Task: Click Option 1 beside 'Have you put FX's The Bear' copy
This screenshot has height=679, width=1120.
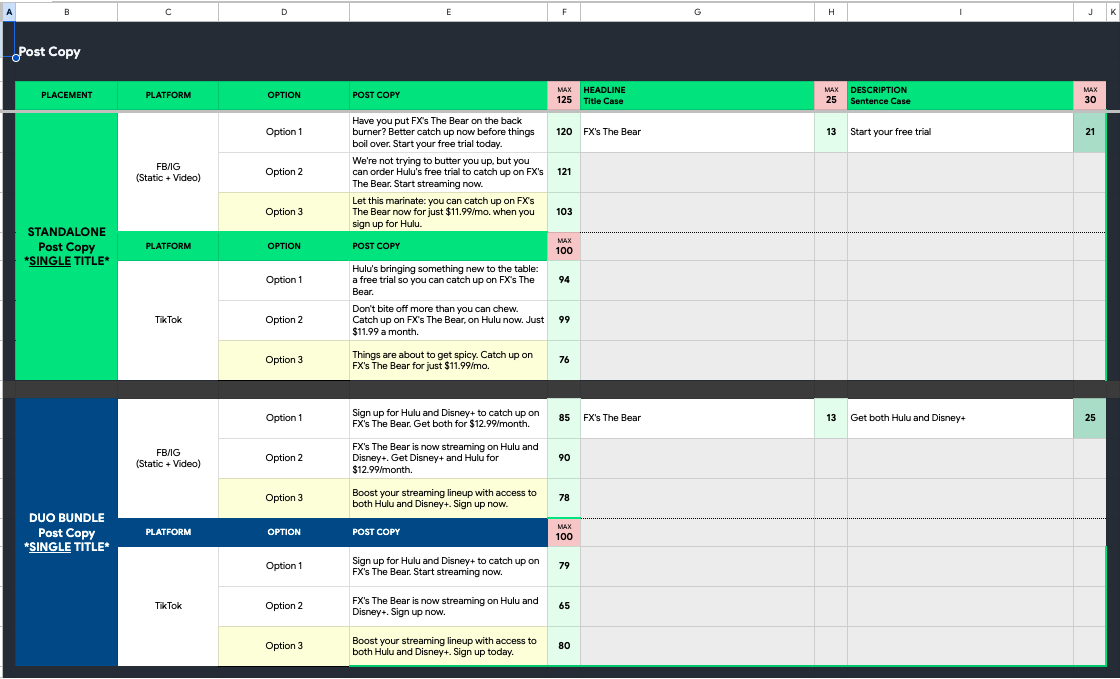Action: (284, 132)
